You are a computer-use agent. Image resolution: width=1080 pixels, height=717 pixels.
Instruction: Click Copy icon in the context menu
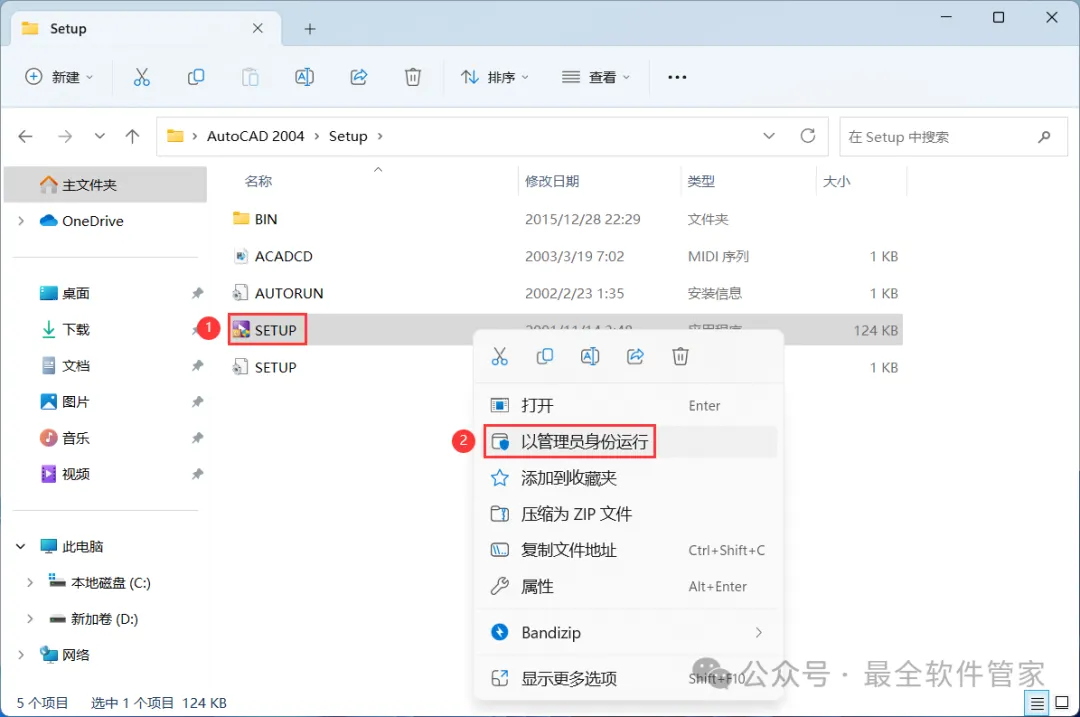point(545,356)
